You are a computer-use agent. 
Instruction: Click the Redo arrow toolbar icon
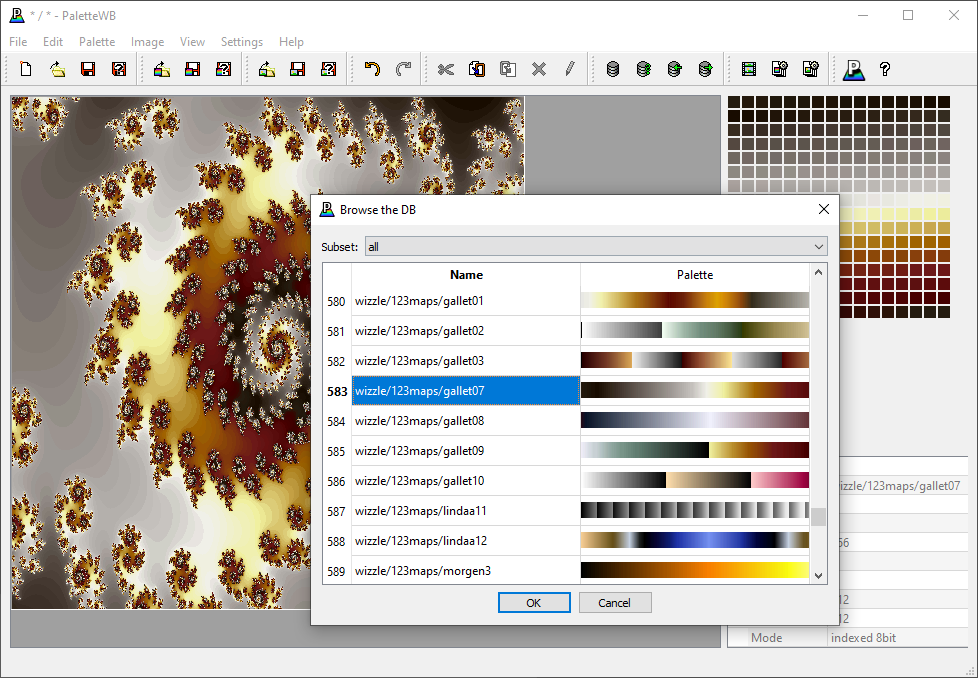click(x=403, y=69)
